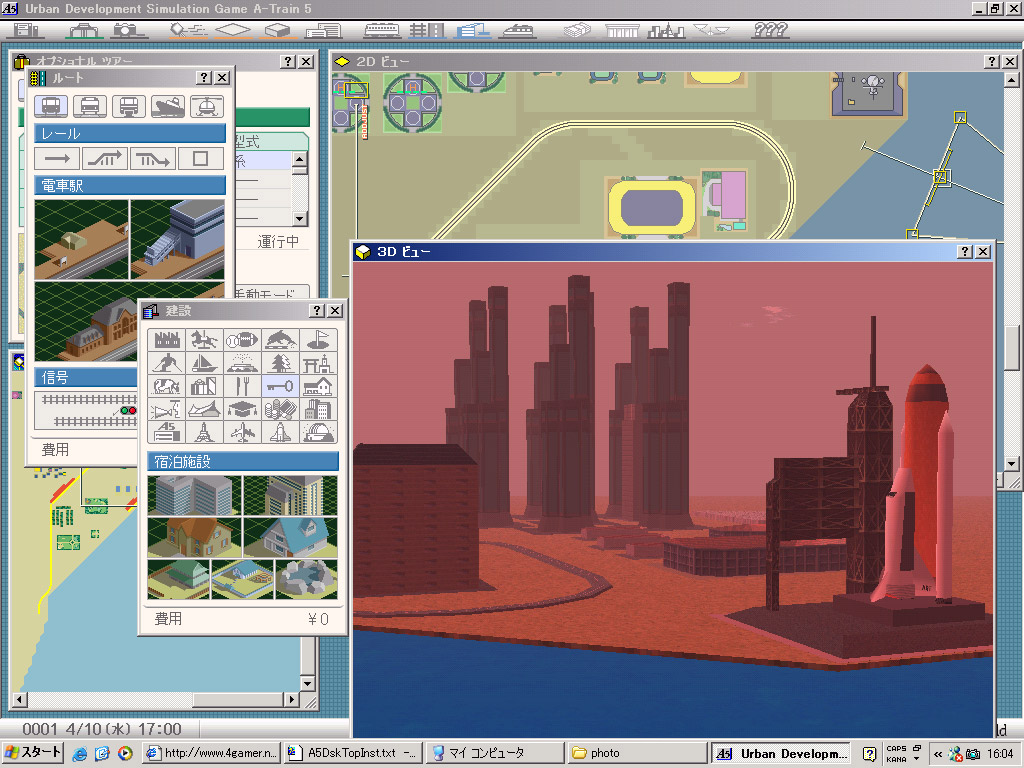Switch route mode to helicopter
Viewport: 1024px width, 768px height.
207,106
